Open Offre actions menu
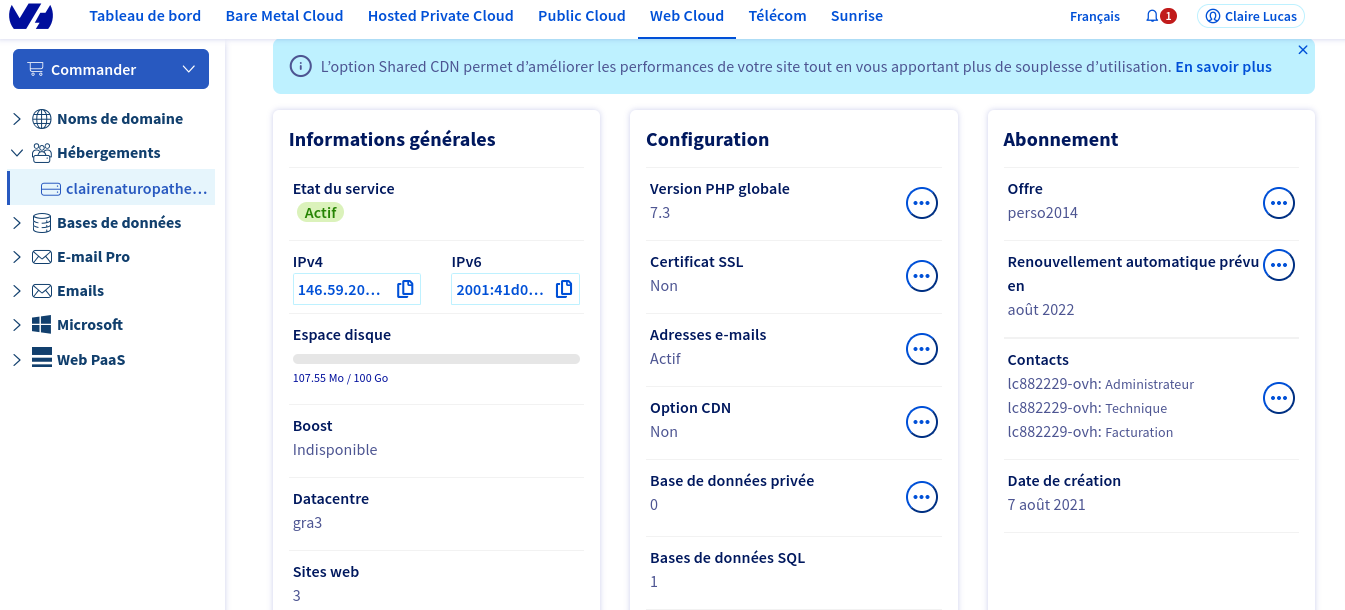Image resolution: width=1345 pixels, height=610 pixels. (1278, 203)
